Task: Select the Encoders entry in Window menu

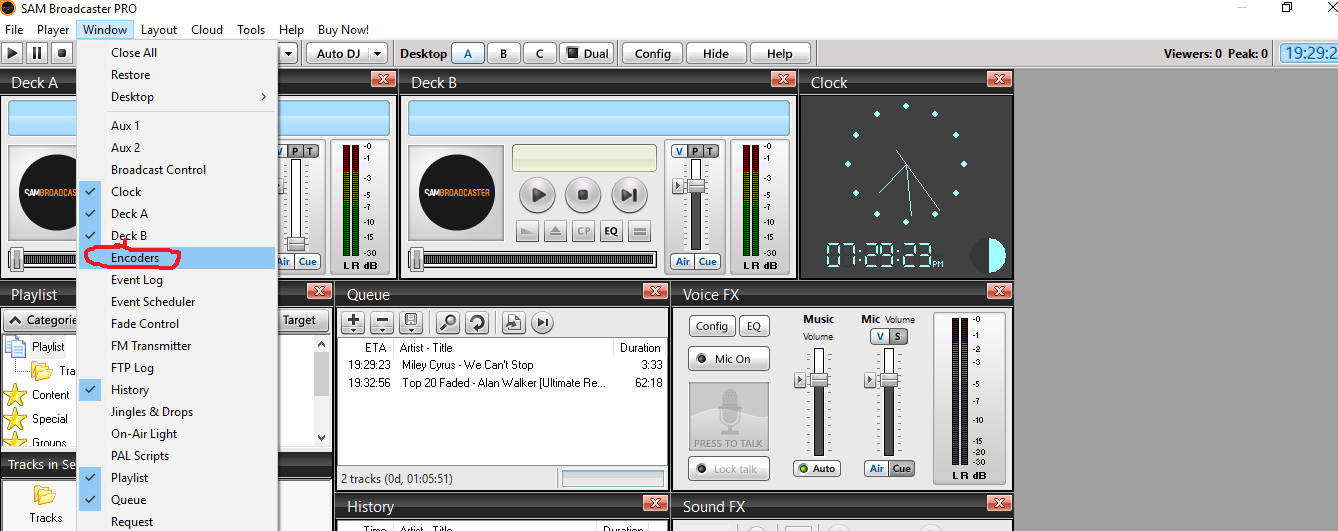Action: [x=177, y=258]
